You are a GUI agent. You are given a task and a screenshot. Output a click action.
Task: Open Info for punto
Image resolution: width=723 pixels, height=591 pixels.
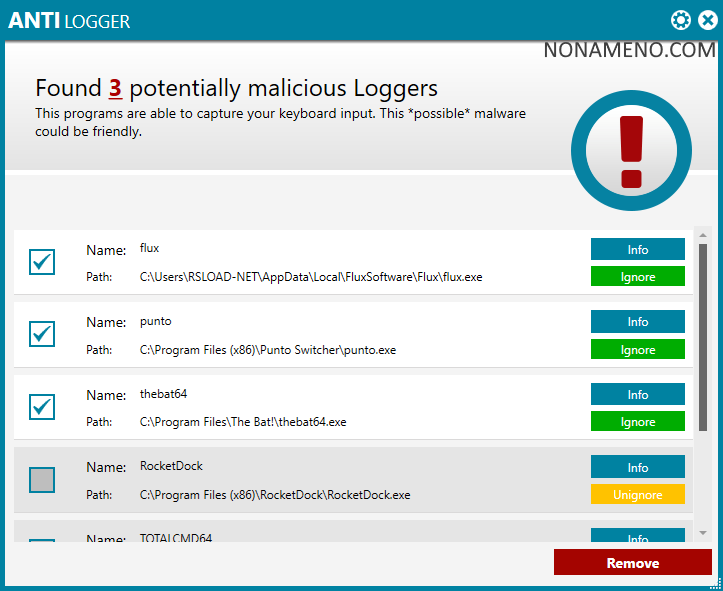point(637,322)
